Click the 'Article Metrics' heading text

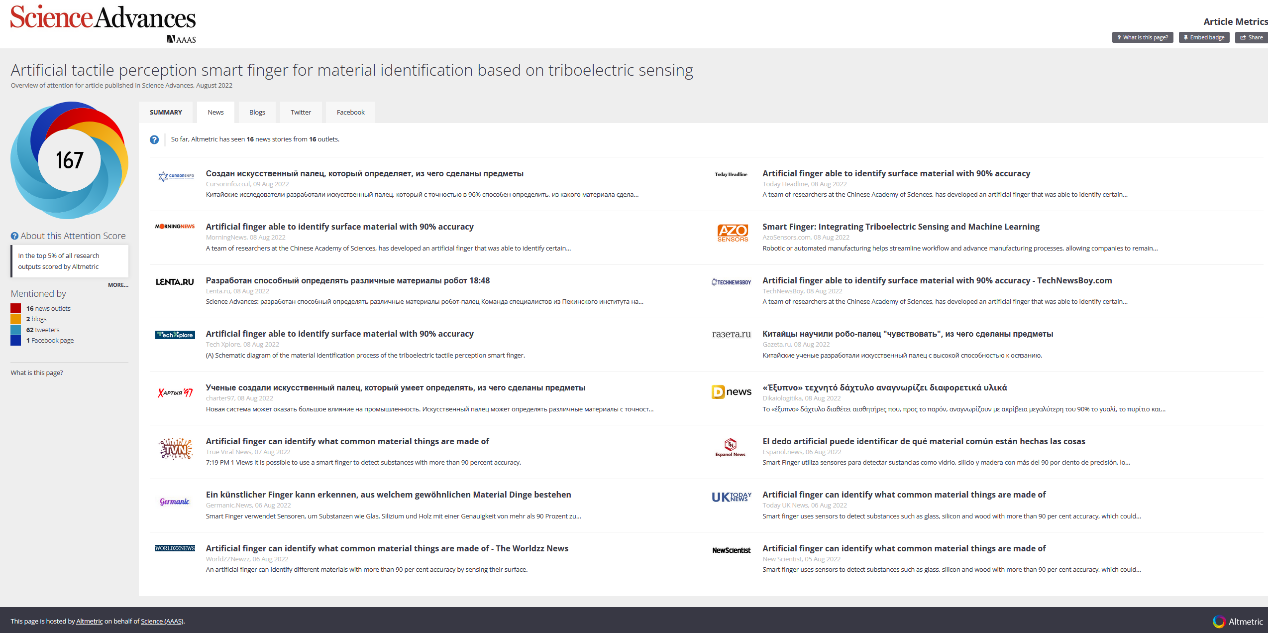click(x=1234, y=21)
